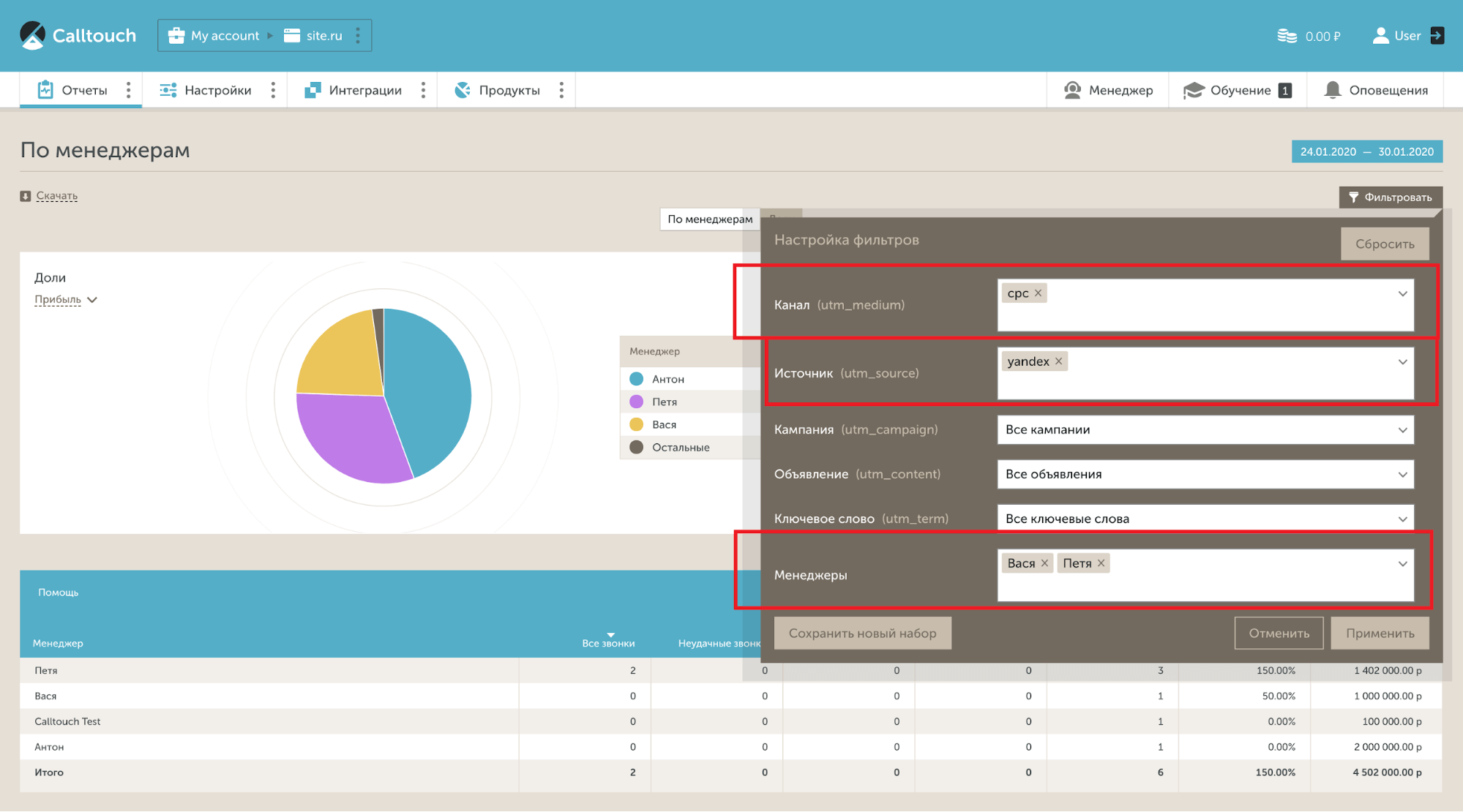
Task: Click the Помощь link
Action: tap(59, 593)
